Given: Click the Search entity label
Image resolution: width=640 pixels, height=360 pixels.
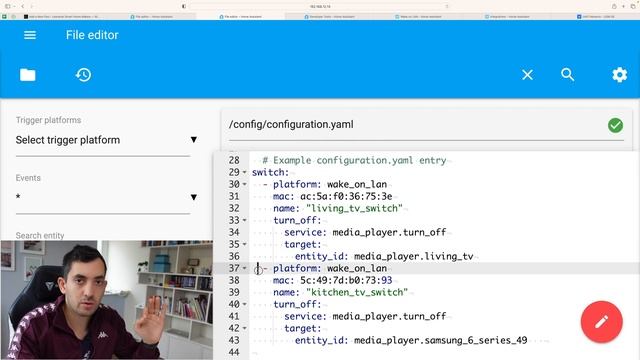Looking at the screenshot, I should (40, 236).
